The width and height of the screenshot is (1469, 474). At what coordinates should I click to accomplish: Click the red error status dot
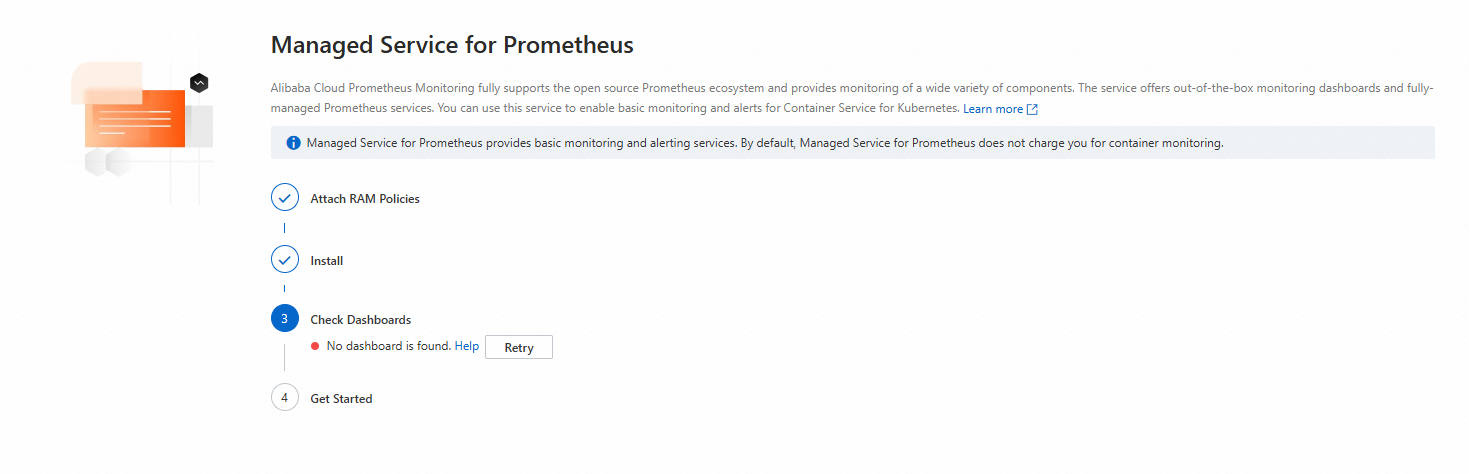pos(315,346)
